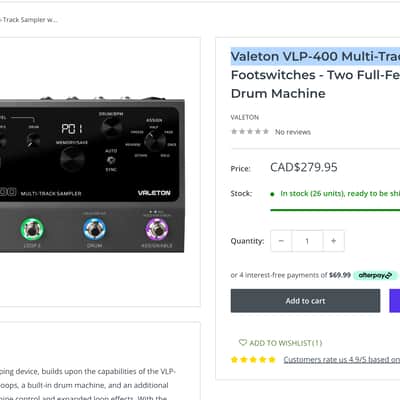Click the green in-stock progress bar
400x400 pixels.
coord(335,210)
